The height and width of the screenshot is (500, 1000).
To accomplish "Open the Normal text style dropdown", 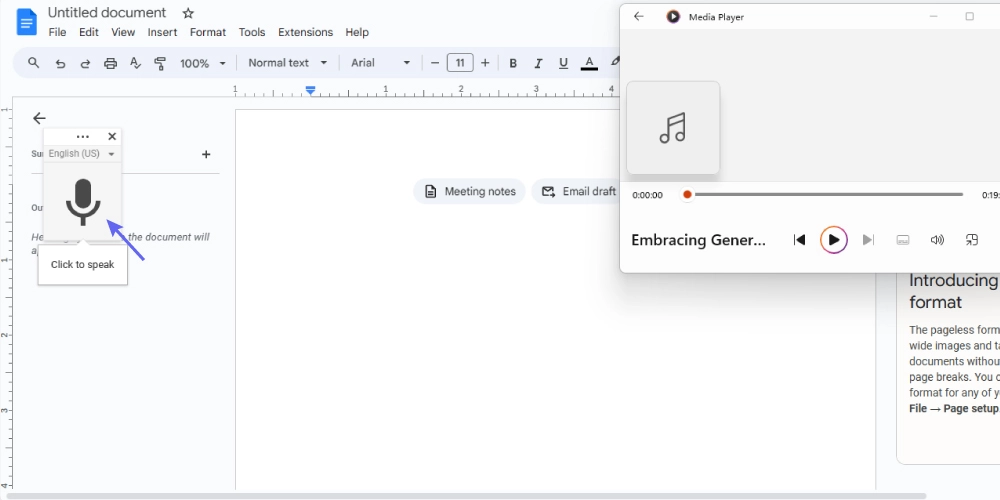I will click(x=287, y=62).
